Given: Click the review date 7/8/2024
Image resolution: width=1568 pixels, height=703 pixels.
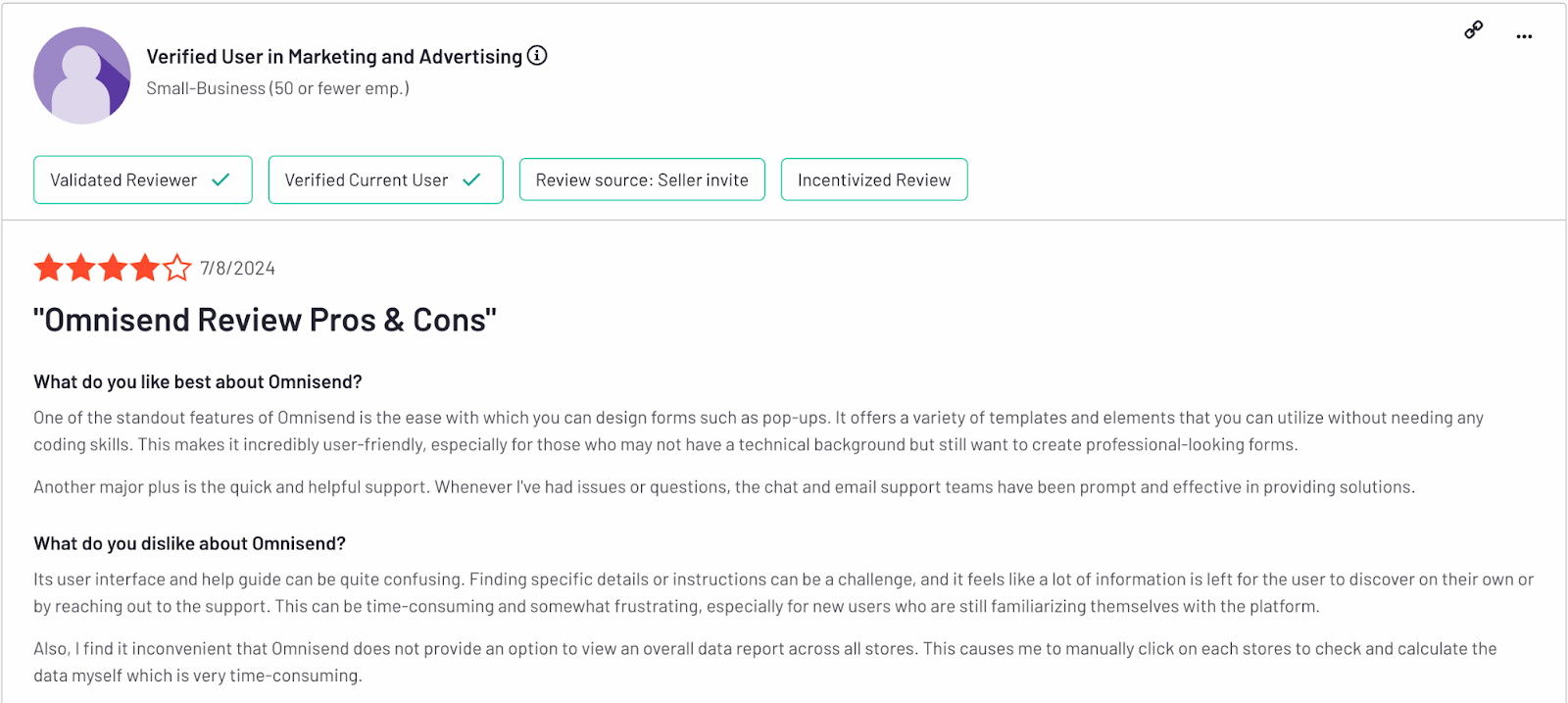Looking at the screenshot, I should (237, 269).
